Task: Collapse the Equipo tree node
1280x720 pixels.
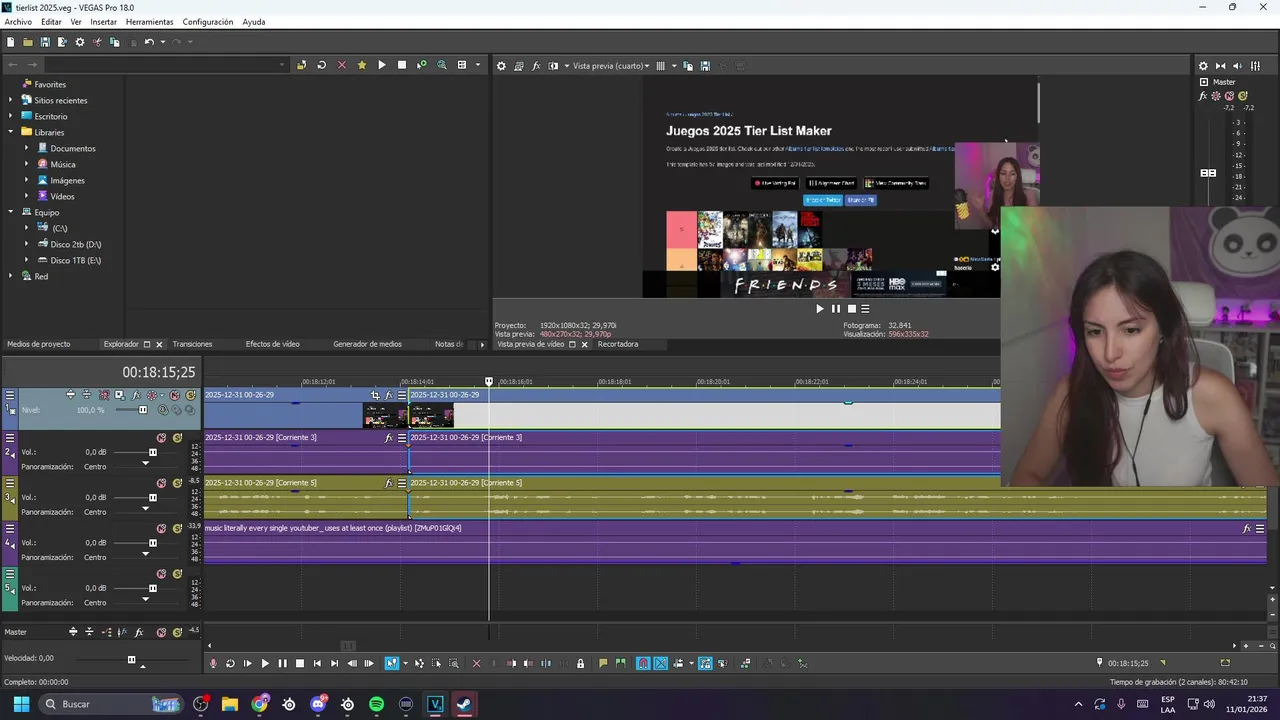Action: click(11, 212)
